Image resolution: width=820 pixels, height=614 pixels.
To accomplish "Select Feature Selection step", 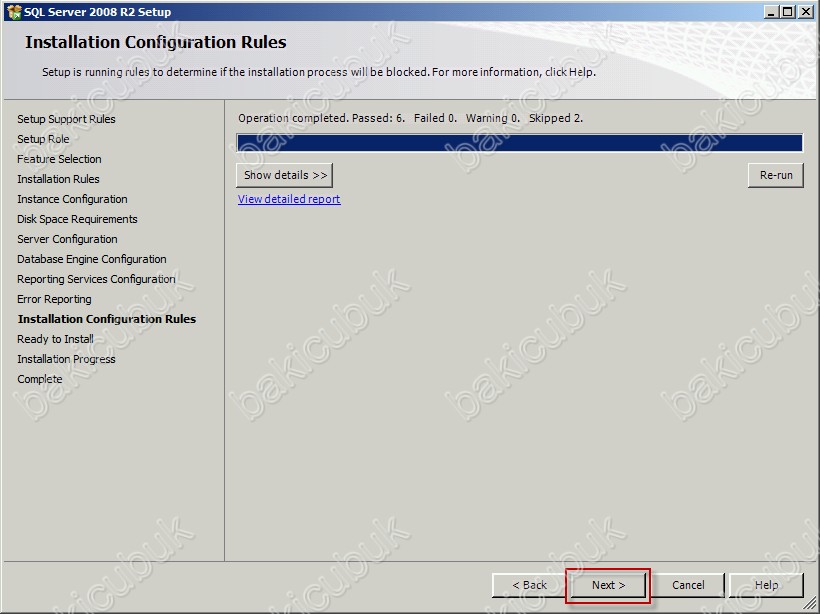I will tap(59, 159).
